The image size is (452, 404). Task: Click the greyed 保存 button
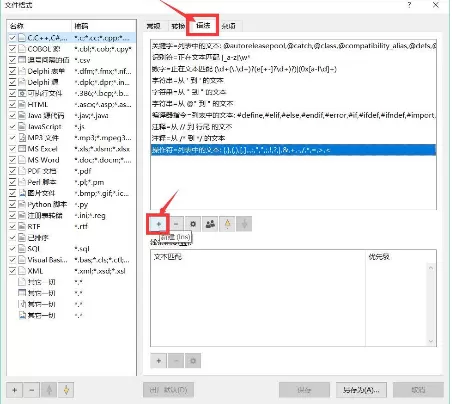304,390
